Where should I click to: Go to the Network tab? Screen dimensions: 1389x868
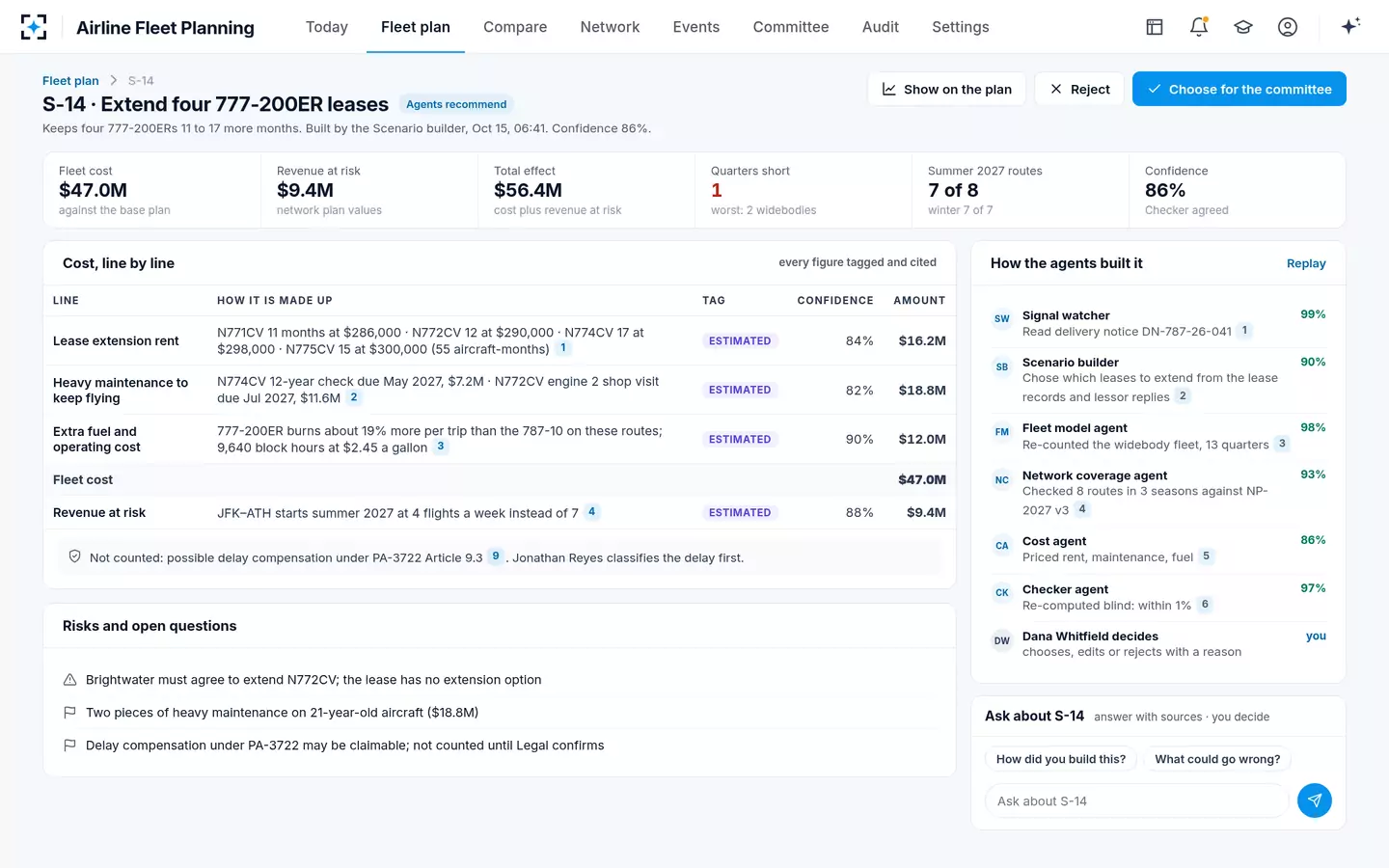610,27
